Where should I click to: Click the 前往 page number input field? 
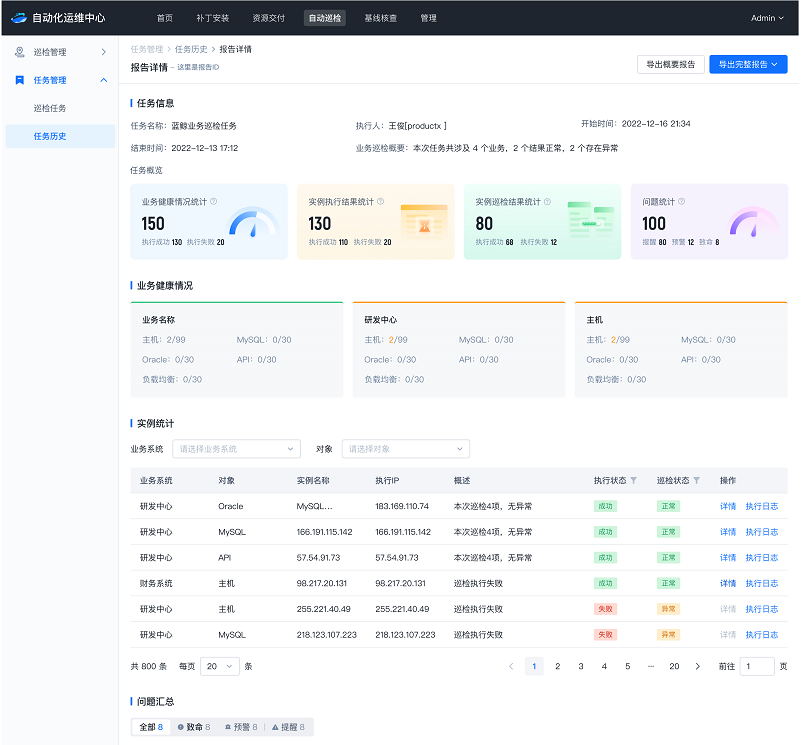756,666
